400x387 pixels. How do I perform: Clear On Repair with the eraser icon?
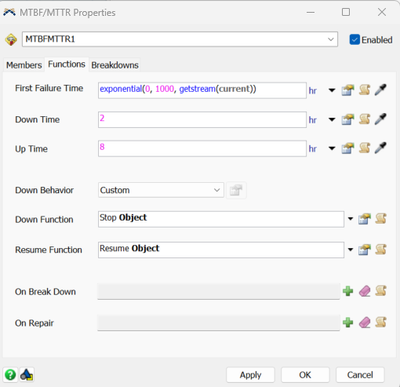click(365, 322)
